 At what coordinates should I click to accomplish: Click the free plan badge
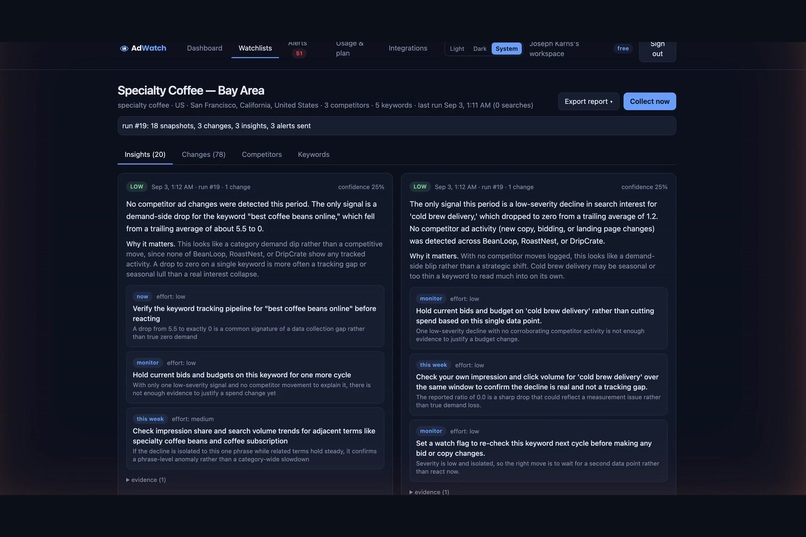623,48
